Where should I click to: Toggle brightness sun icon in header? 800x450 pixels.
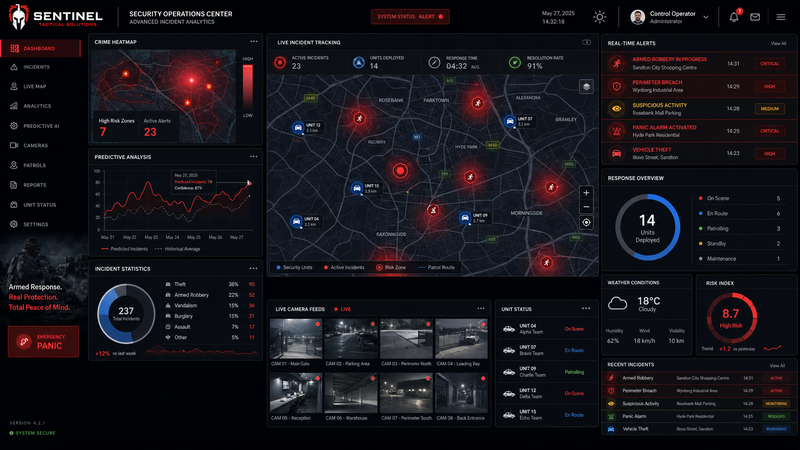[599, 17]
